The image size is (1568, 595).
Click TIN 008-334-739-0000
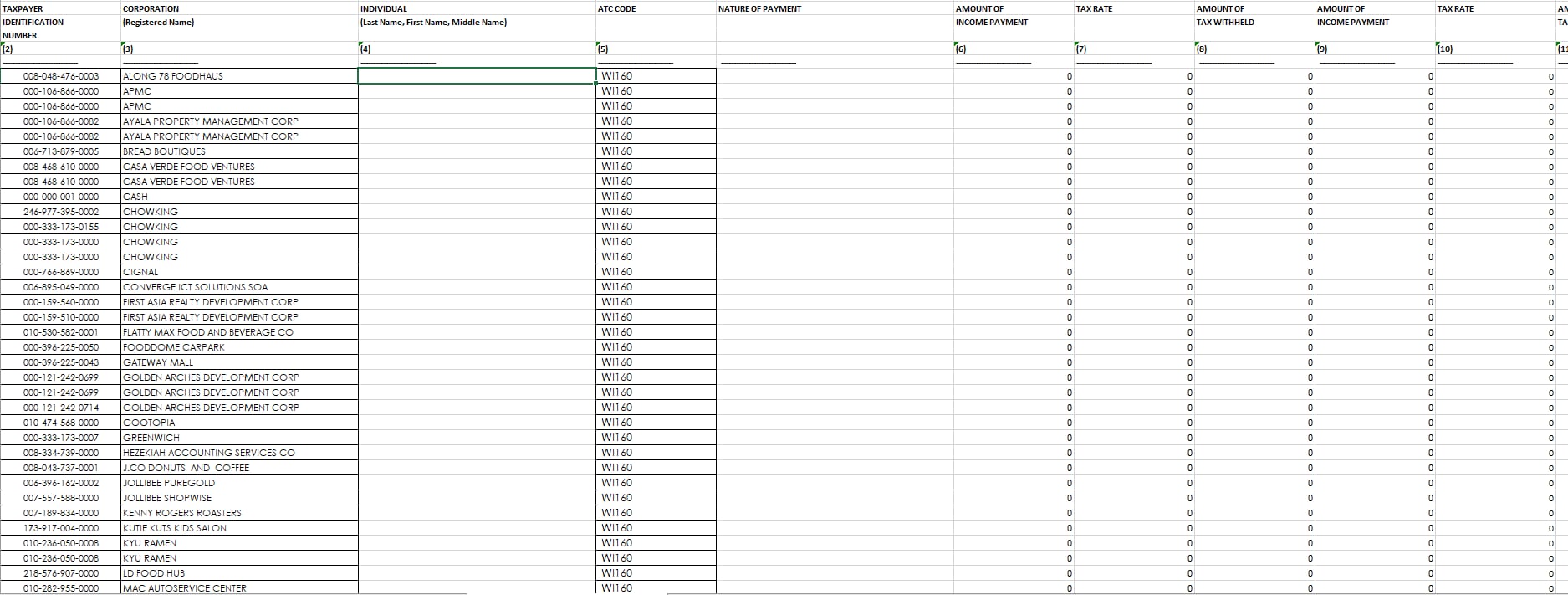click(x=61, y=453)
